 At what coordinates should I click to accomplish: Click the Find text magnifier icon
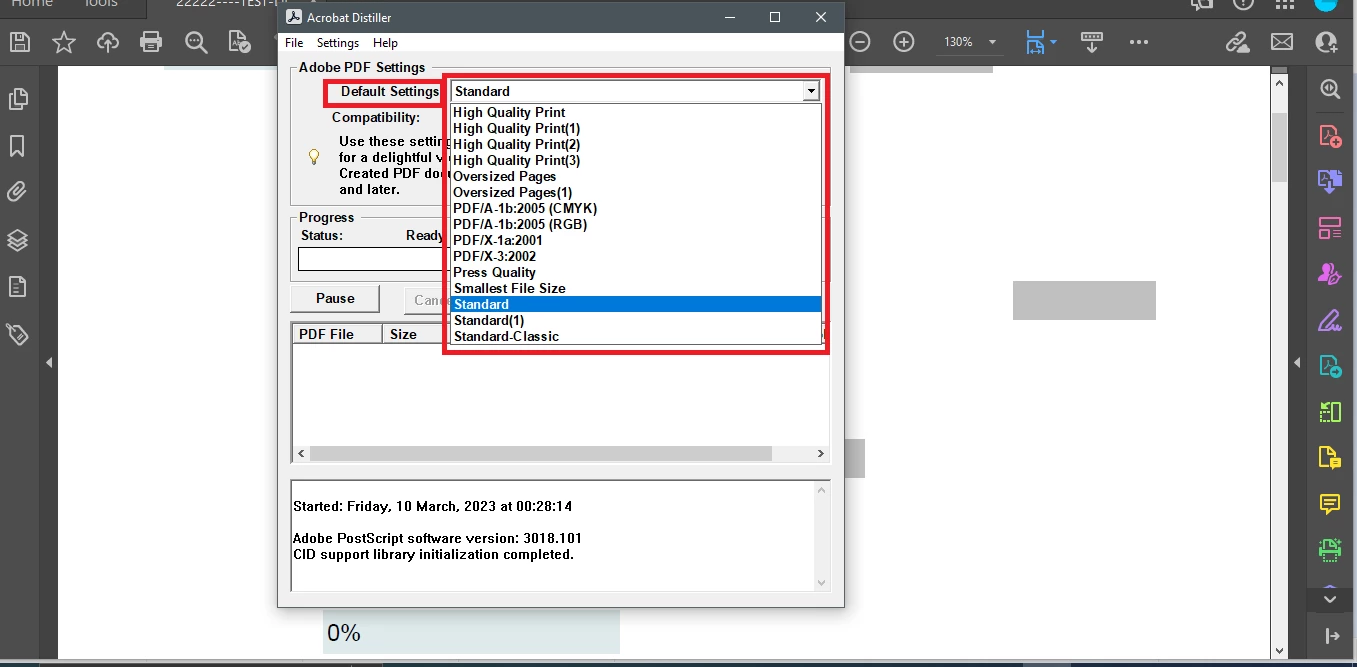[196, 42]
